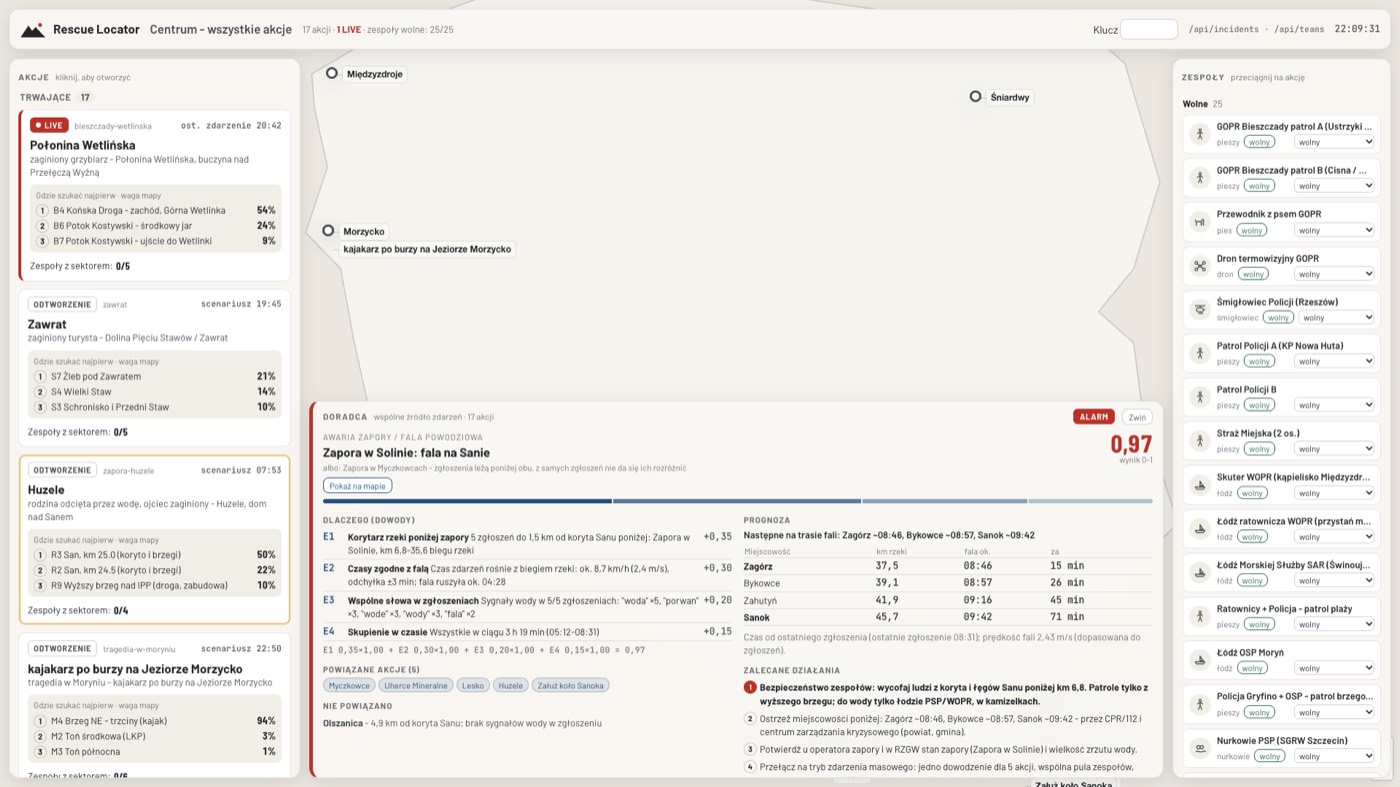The height and width of the screenshot is (787, 1400).
Task: Click the evidence score segmented progress bar
Action: click(x=737, y=501)
